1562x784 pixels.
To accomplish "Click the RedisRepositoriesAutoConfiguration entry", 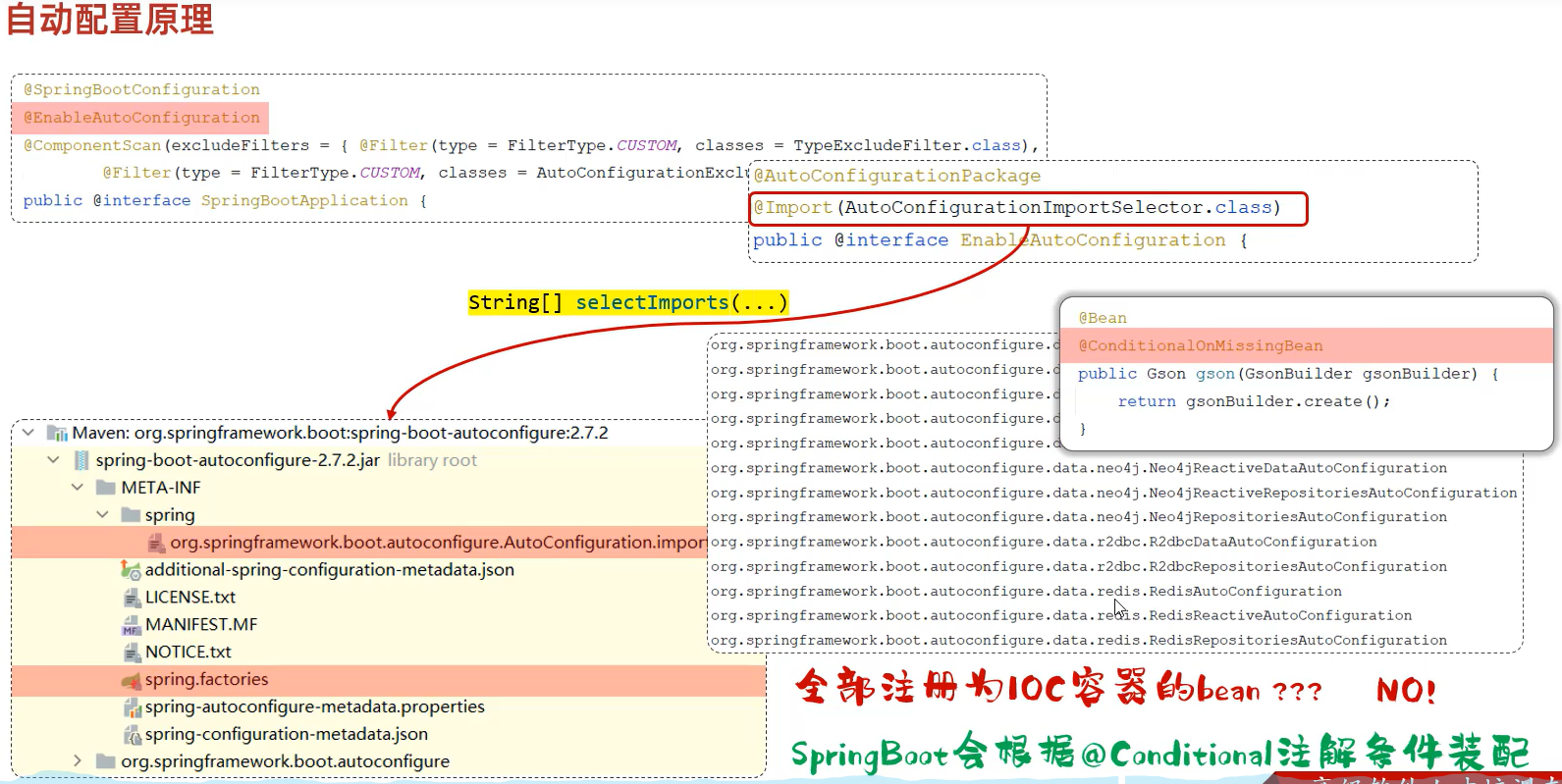I will [1079, 640].
